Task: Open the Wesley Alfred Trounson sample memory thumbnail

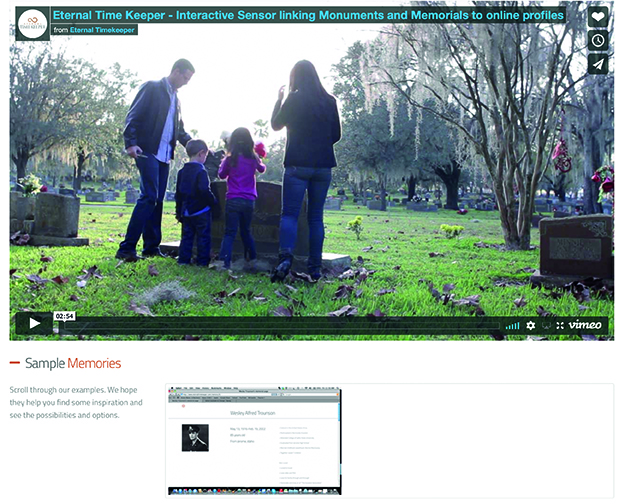Action: 254,441
